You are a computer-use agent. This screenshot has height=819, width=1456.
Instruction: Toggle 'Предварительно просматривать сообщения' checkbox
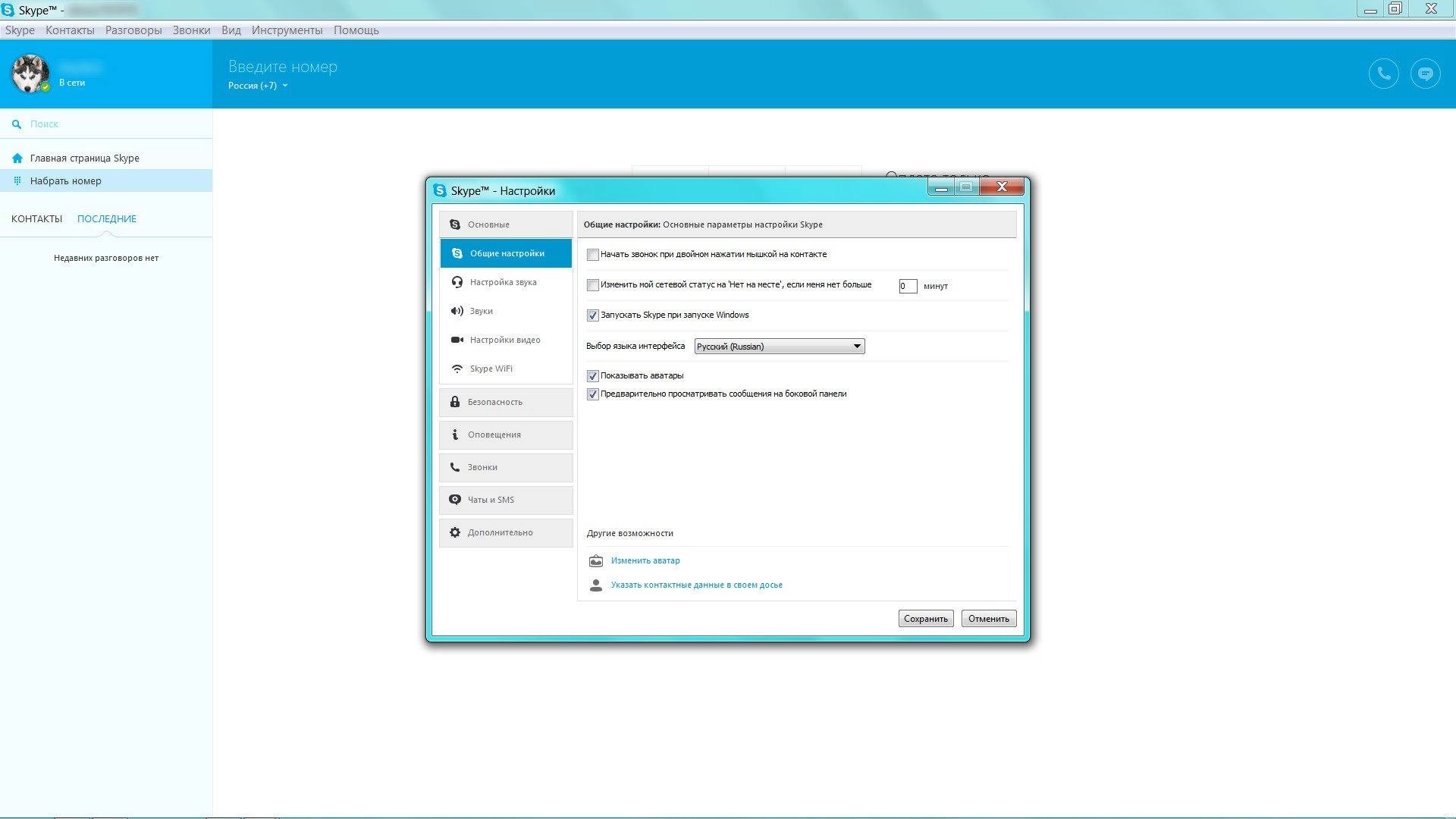coord(593,394)
